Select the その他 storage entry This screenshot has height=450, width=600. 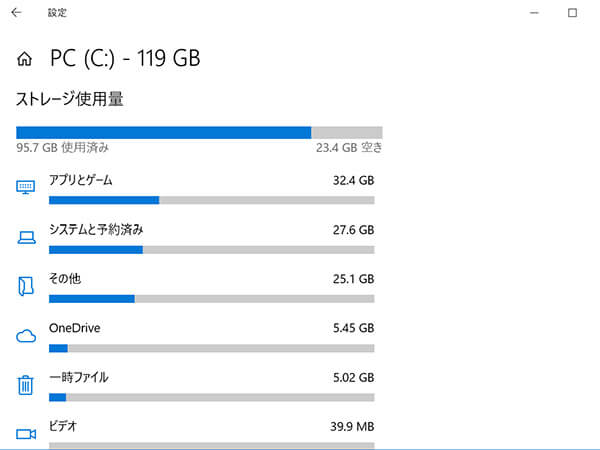[x=65, y=279]
